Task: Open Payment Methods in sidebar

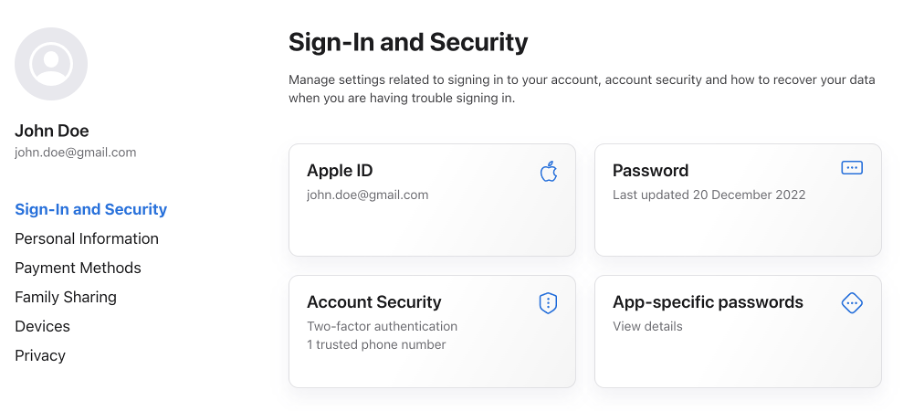Action: pyautogui.click(x=78, y=268)
